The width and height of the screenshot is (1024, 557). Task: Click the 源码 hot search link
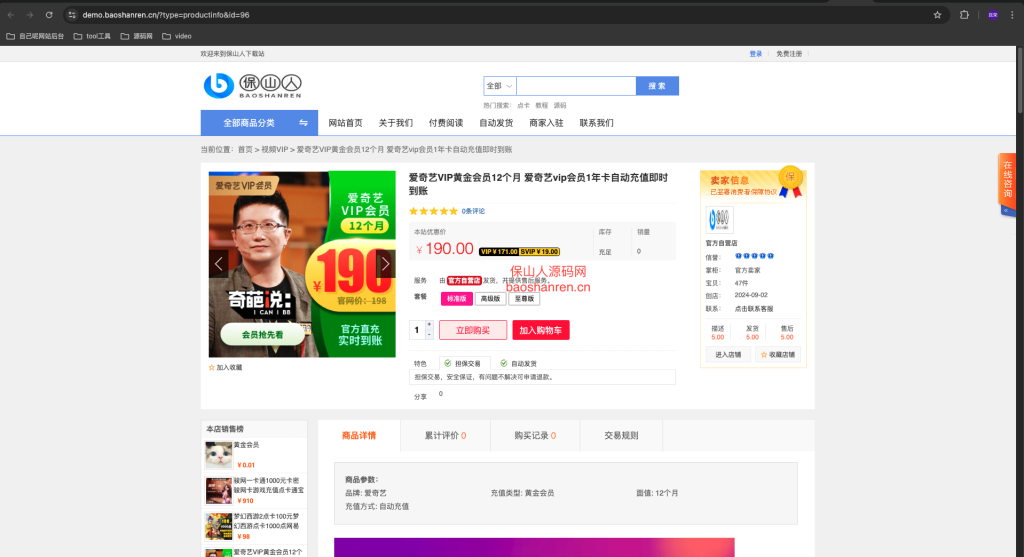[560, 105]
